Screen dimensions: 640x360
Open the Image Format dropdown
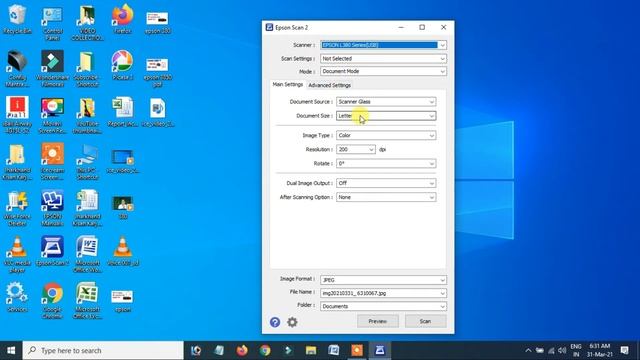[383, 280]
